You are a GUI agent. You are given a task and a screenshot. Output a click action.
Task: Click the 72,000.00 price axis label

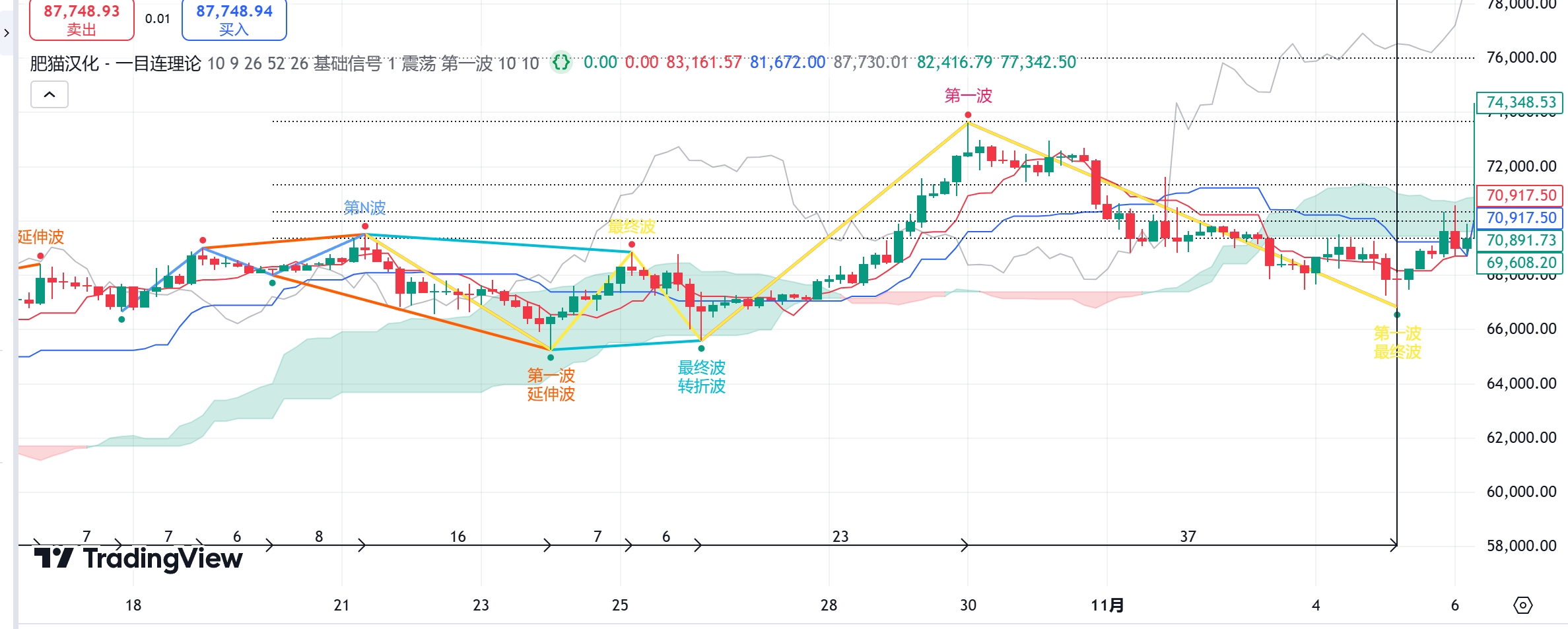pos(1521,166)
